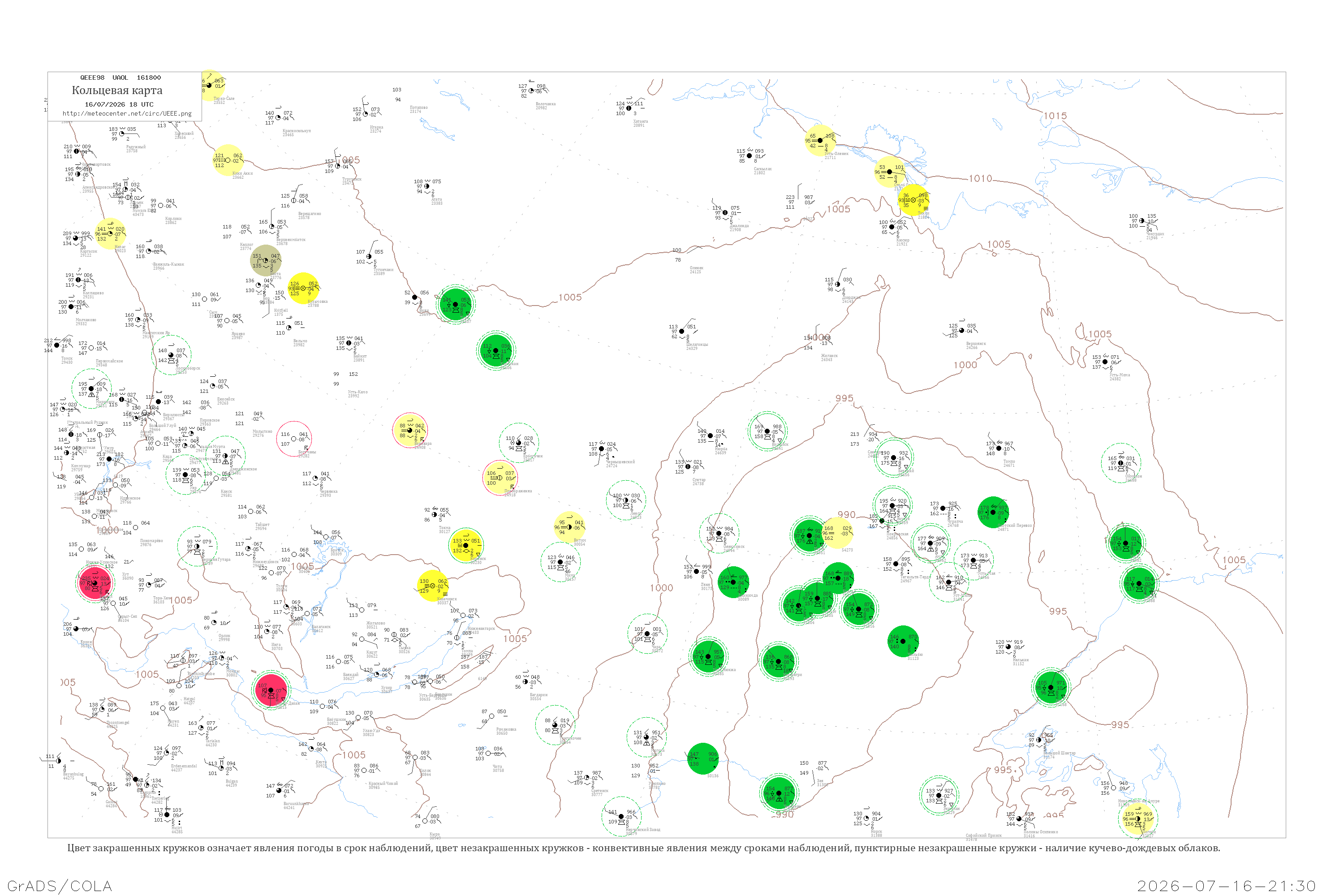Click the Жиганск station name
The height and width of the screenshot is (896, 1344).
pos(829,356)
